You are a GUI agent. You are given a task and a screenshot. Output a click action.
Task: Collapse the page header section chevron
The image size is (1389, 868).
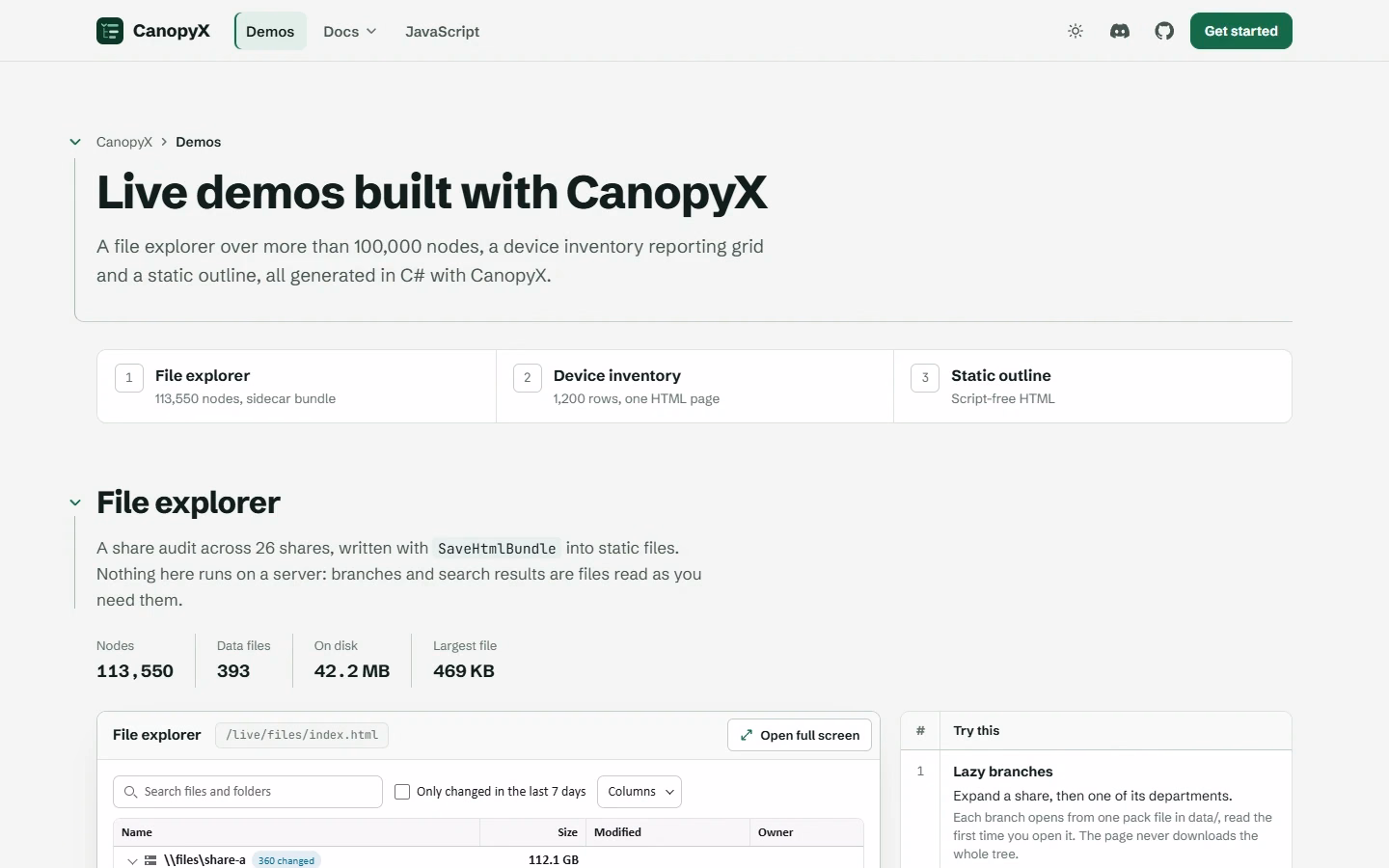75,142
